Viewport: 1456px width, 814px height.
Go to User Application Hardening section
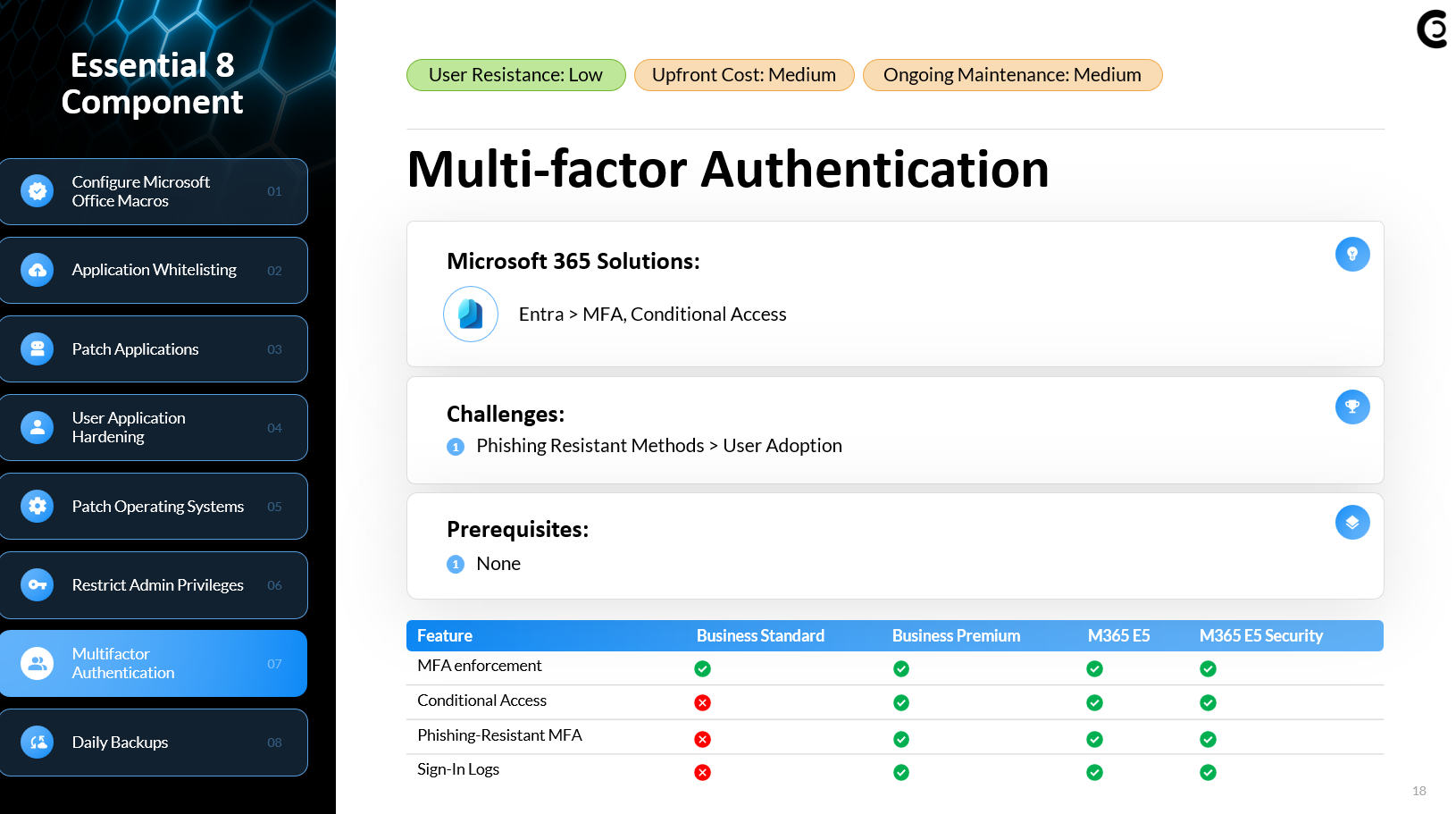pyautogui.click(x=154, y=428)
